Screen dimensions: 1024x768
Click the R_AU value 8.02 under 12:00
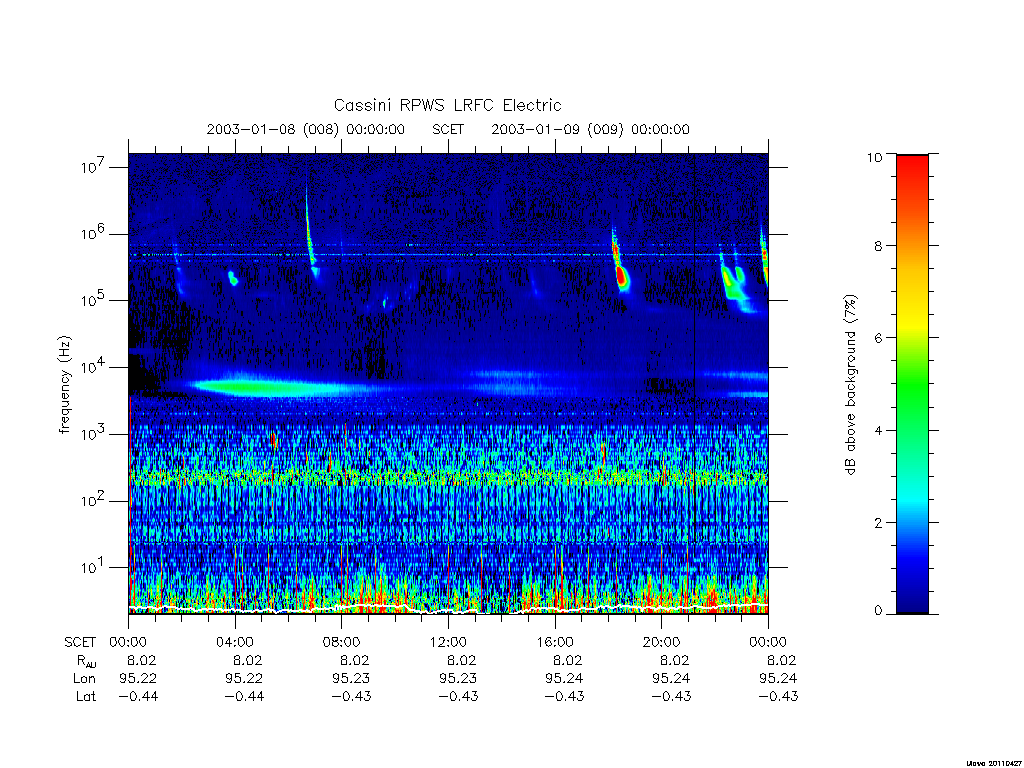point(461,661)
